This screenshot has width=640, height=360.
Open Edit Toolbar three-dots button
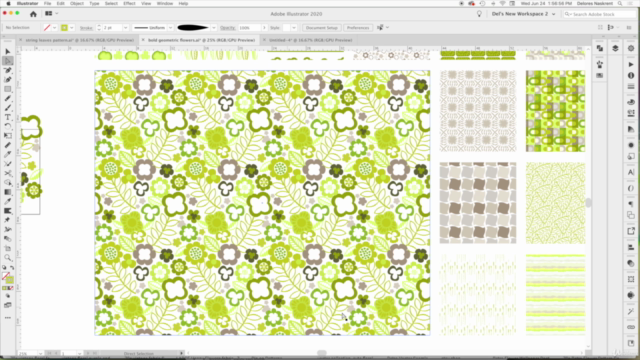[8, 318]
